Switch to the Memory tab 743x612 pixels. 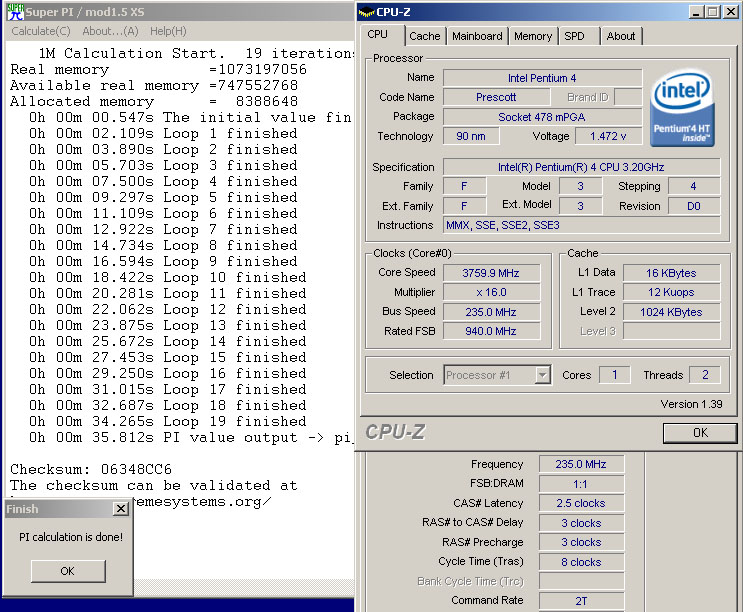point(533,36)
